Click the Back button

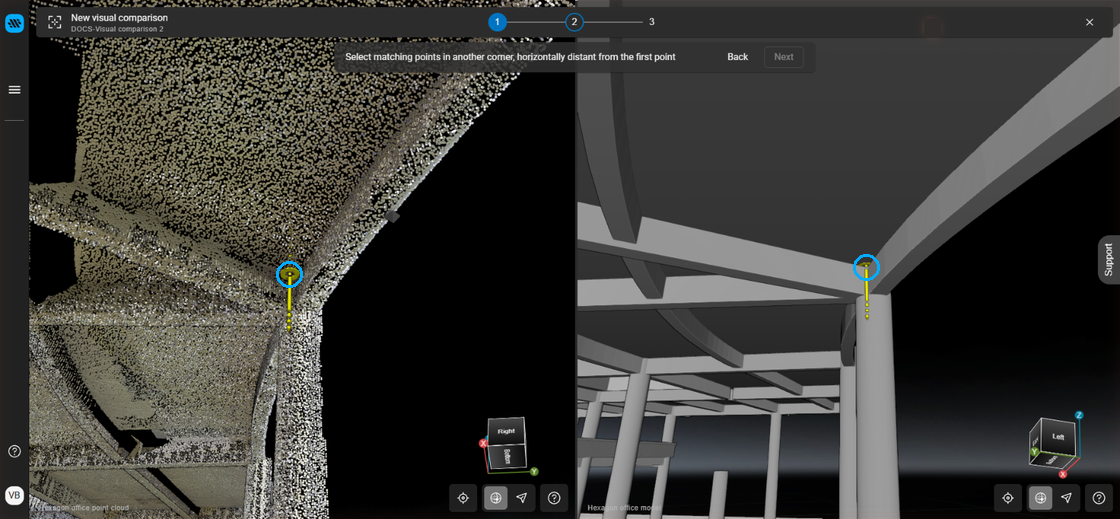[x=738, y=57]
